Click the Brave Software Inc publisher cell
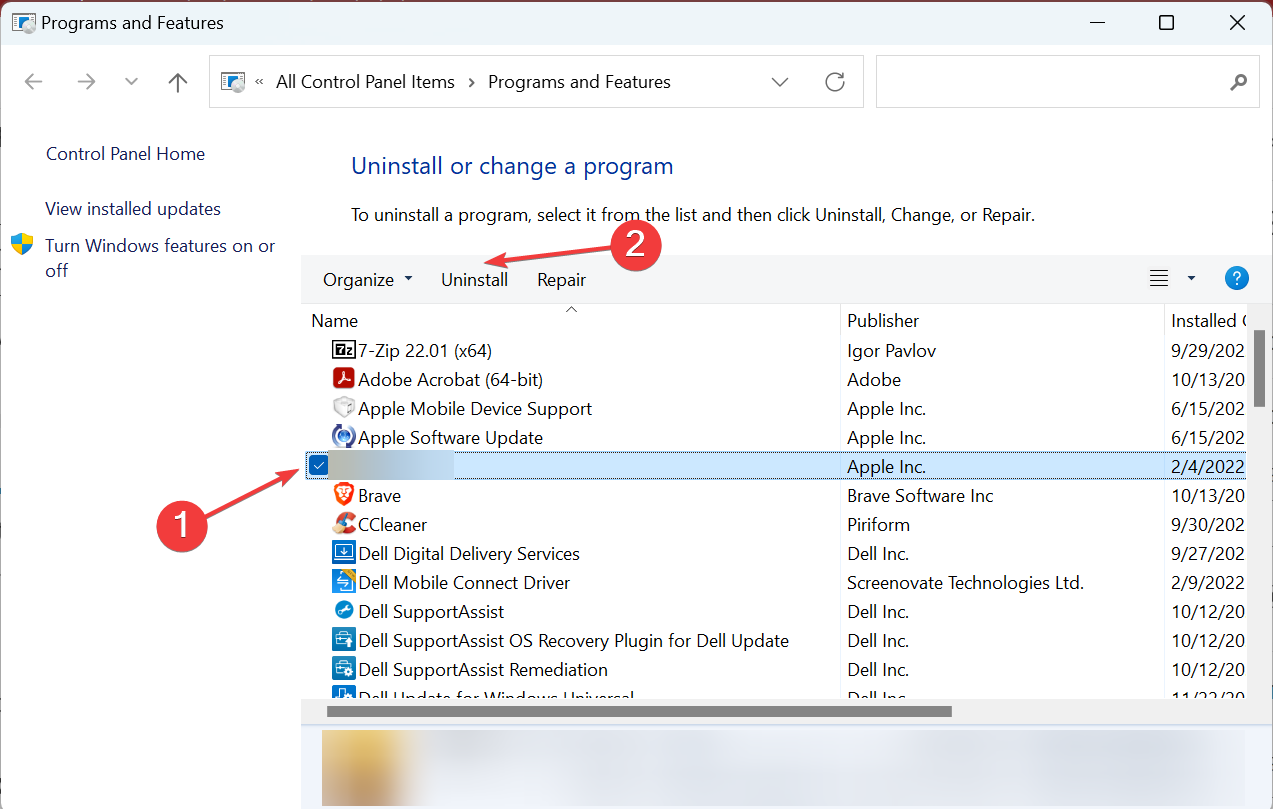 coord(920,495)
